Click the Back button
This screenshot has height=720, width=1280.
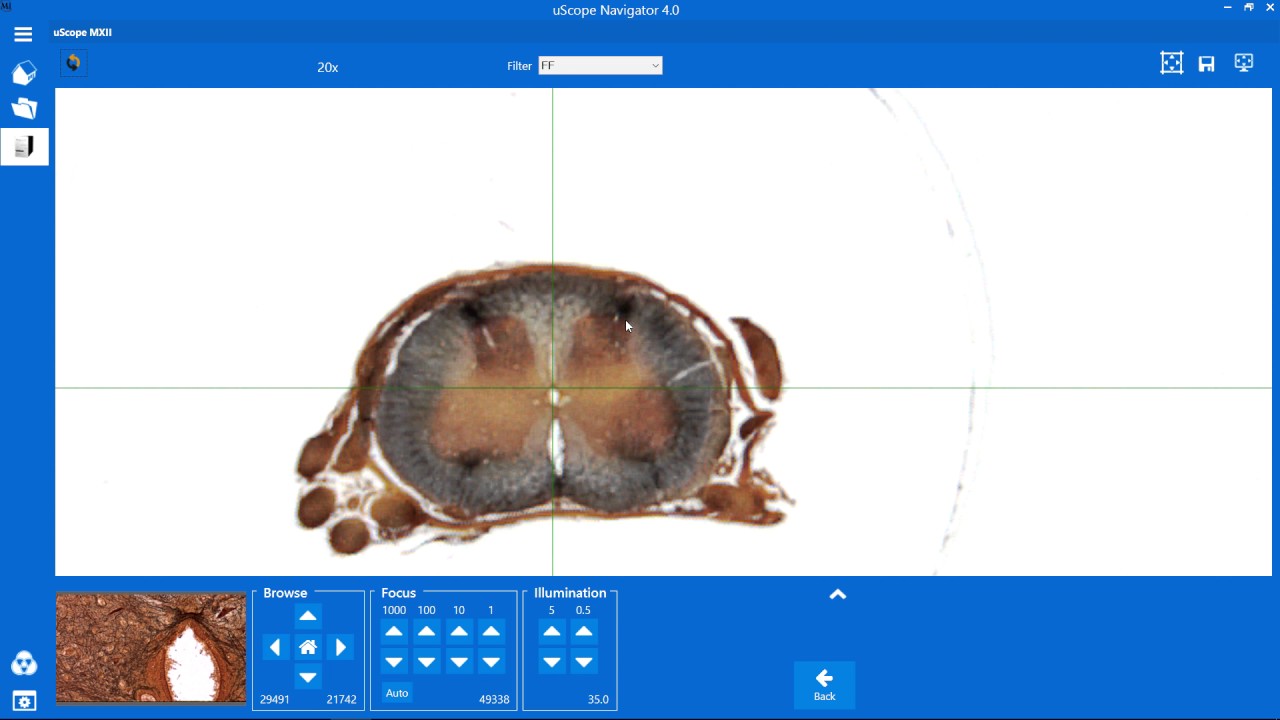(x=824, y=685)
